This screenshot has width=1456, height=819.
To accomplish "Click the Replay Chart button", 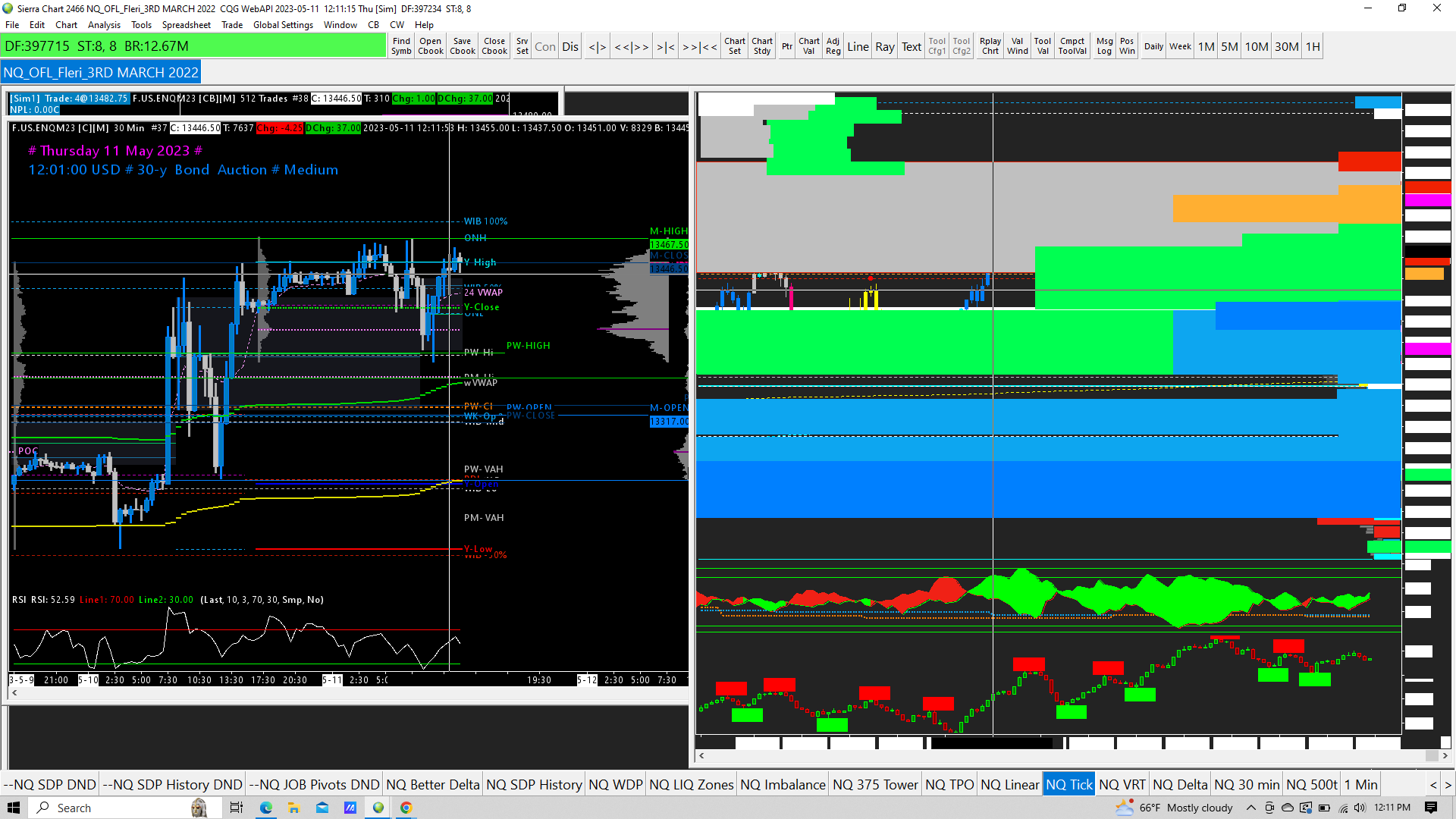I will point(990,46).
